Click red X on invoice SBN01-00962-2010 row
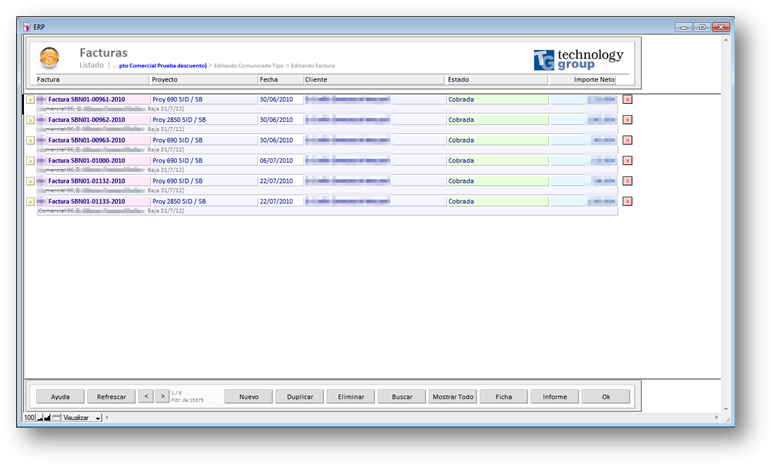 (627, 120)
